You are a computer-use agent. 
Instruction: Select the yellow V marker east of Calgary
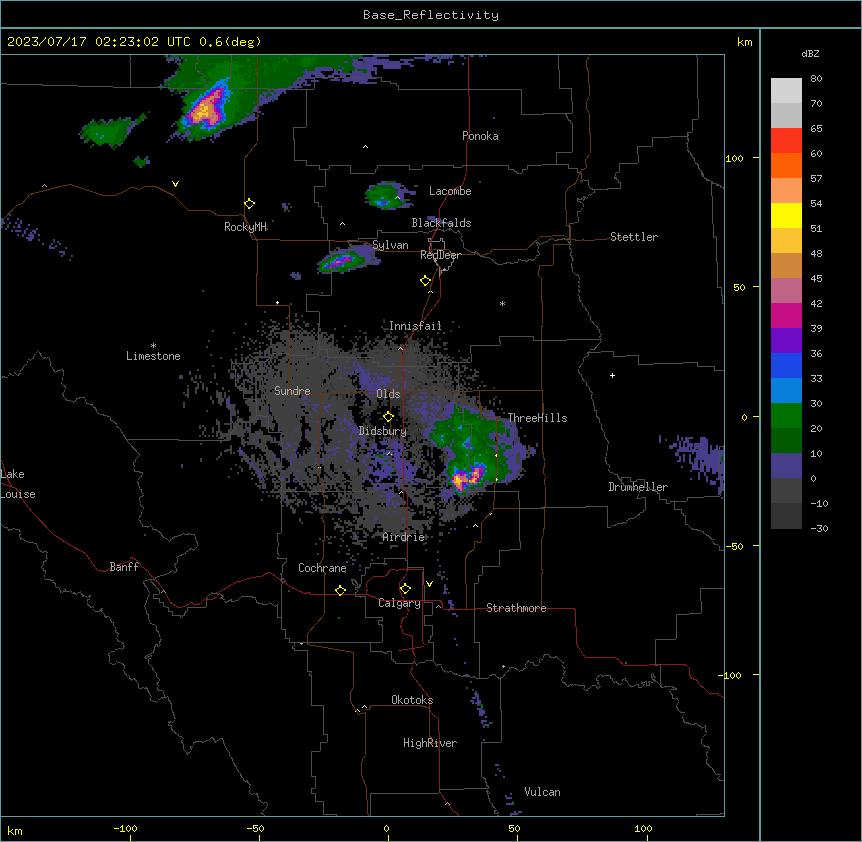429,584
